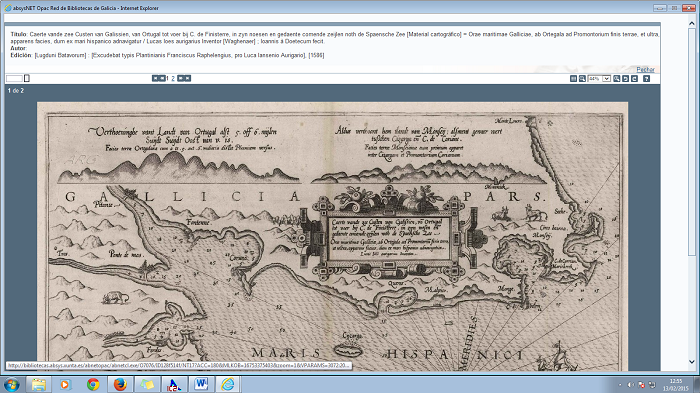
Task: Go to the previous page with the arrow button
Action: click(162, 78)
